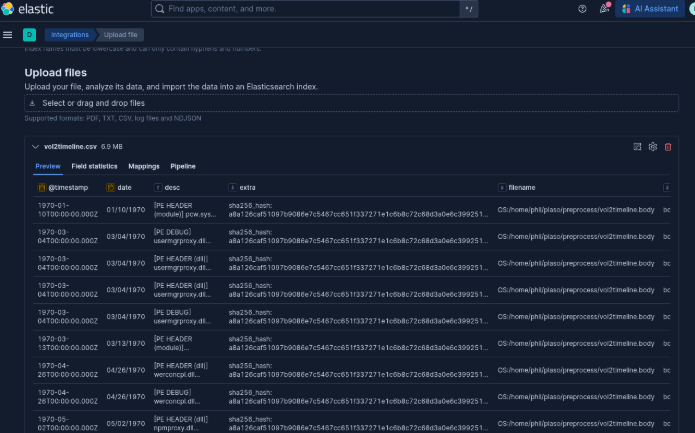Go to Integrations breadcrumb
The image size is (695, 433).
click(x=70, y=35)
